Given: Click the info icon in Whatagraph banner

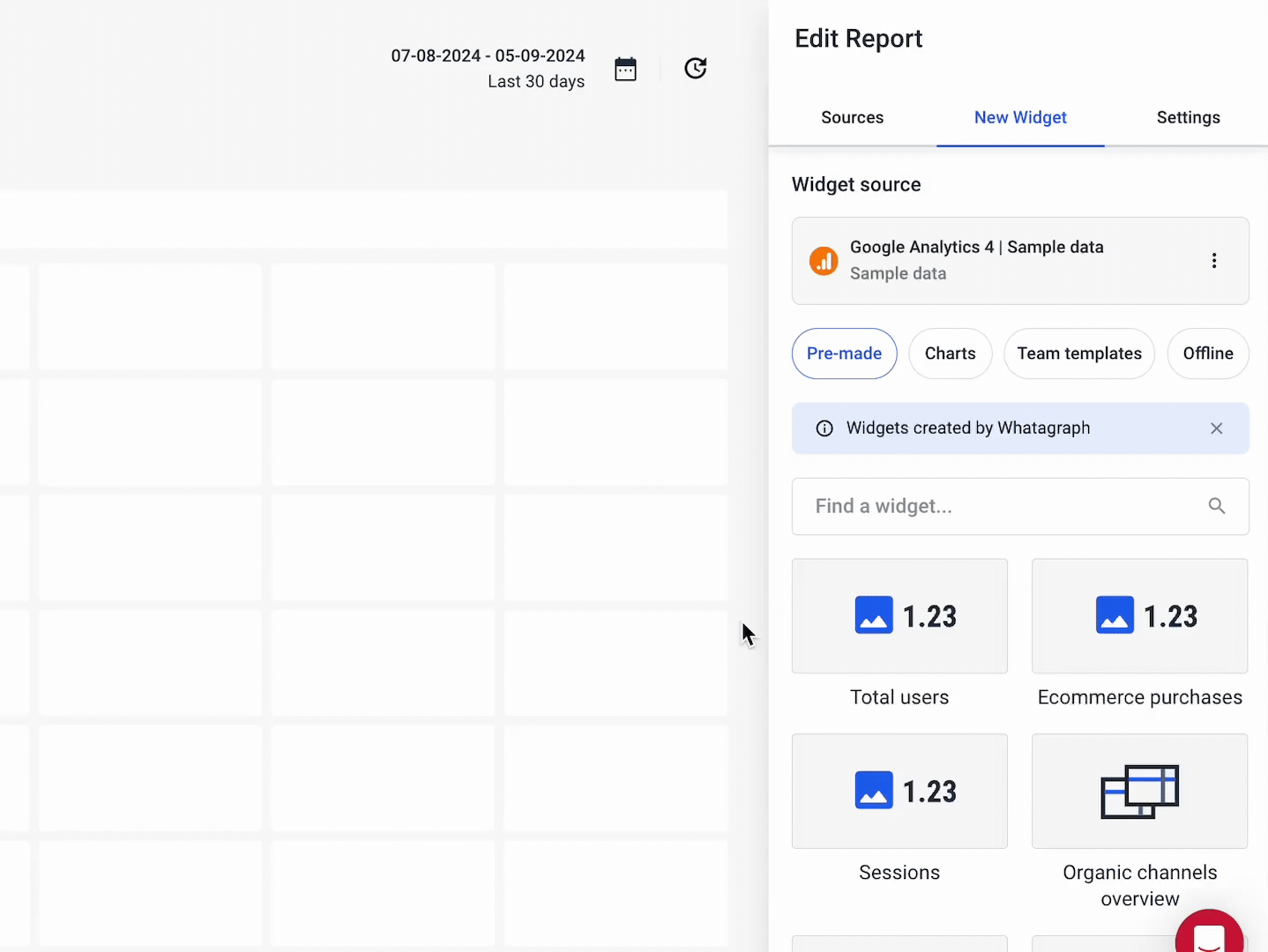Looking at the screenshot, I should click(824, 428).
